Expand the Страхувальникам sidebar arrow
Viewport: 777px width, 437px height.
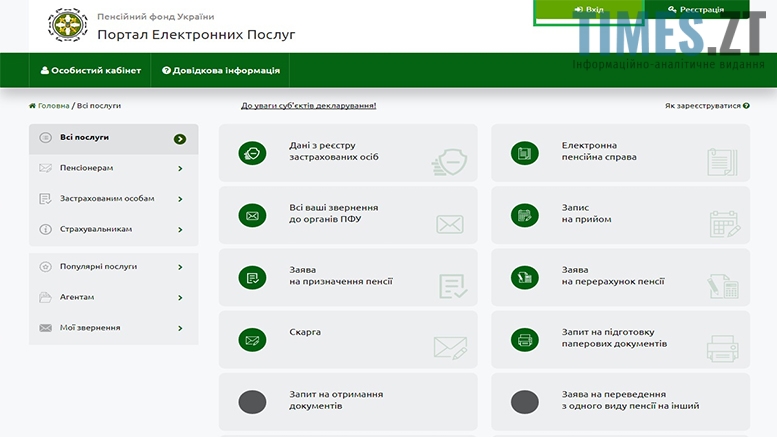pos(180,229)
